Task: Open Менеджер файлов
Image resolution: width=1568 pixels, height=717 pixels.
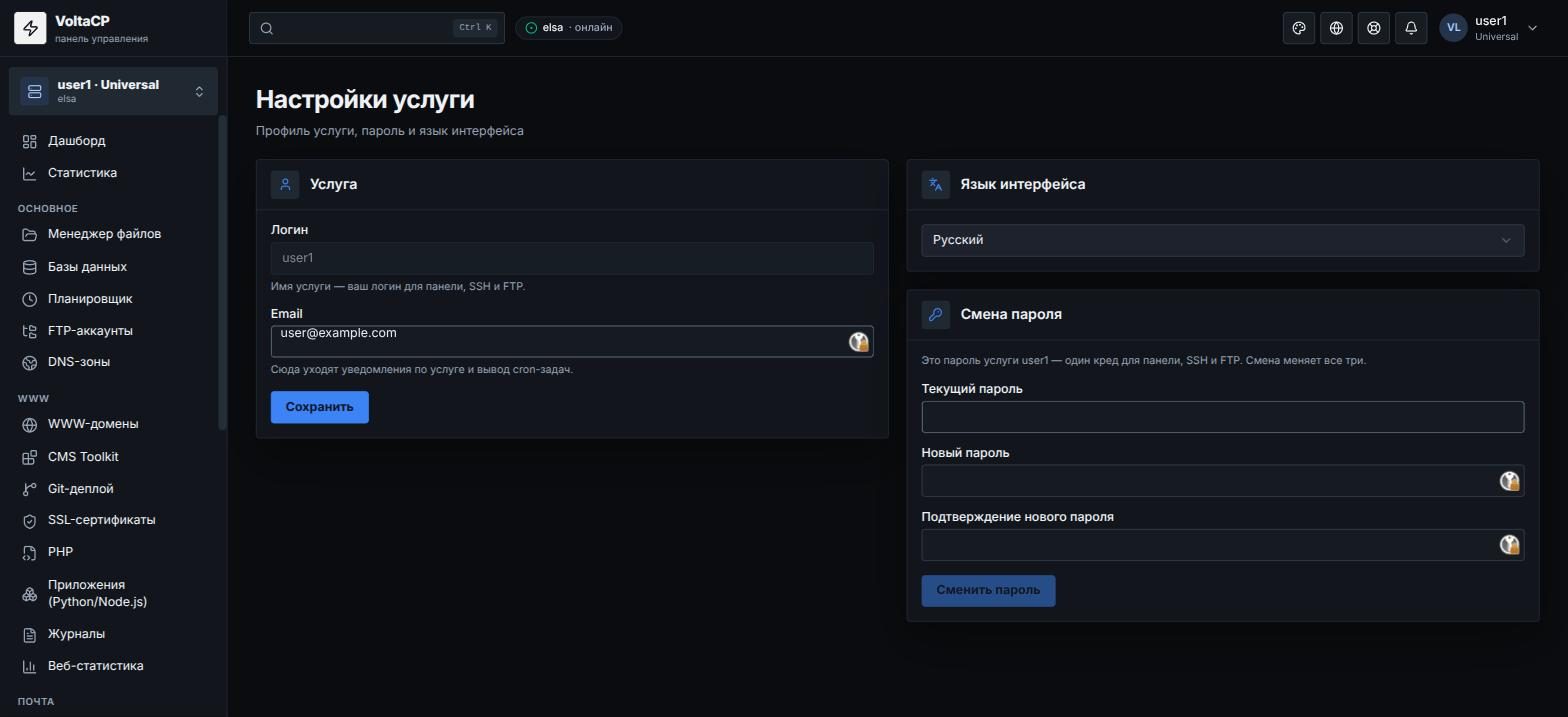Action: click(113, 234)
